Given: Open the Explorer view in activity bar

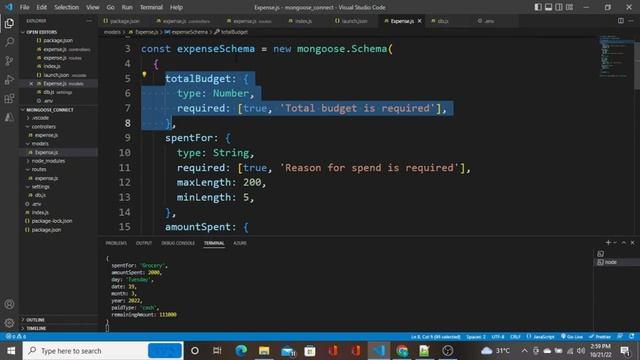Looking at the screenshot, I should tap(9, 23).
